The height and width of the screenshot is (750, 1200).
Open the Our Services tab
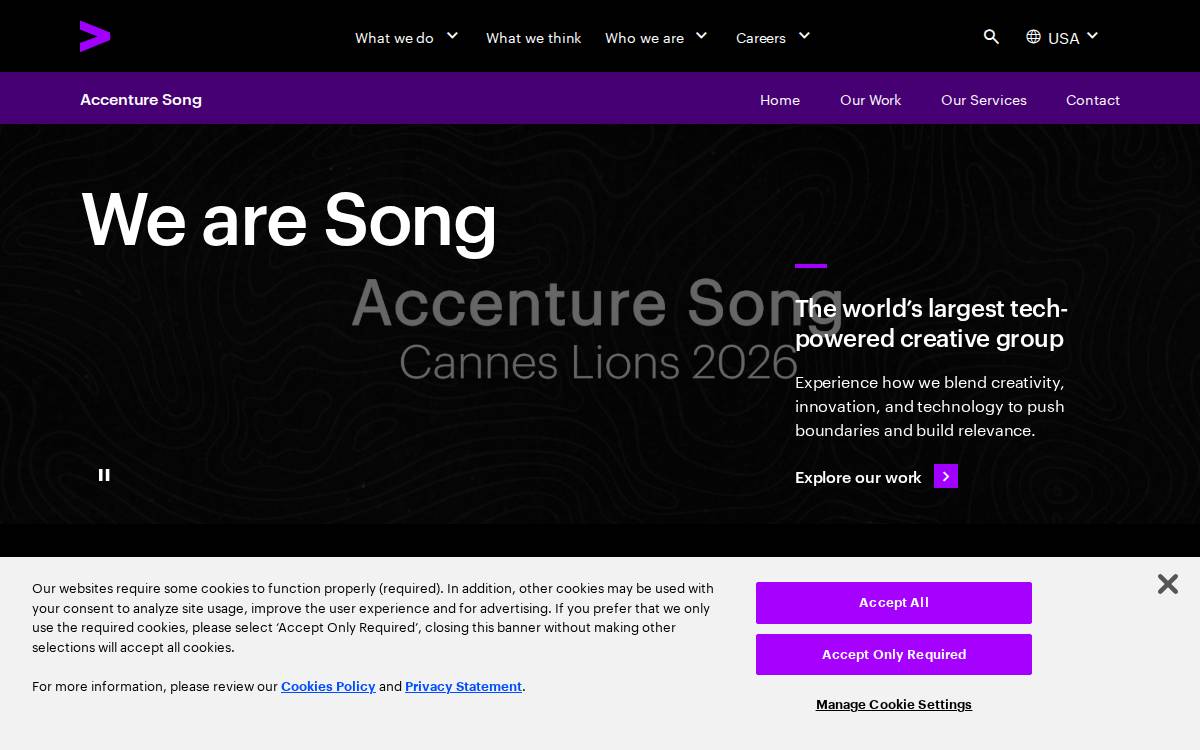984,100
